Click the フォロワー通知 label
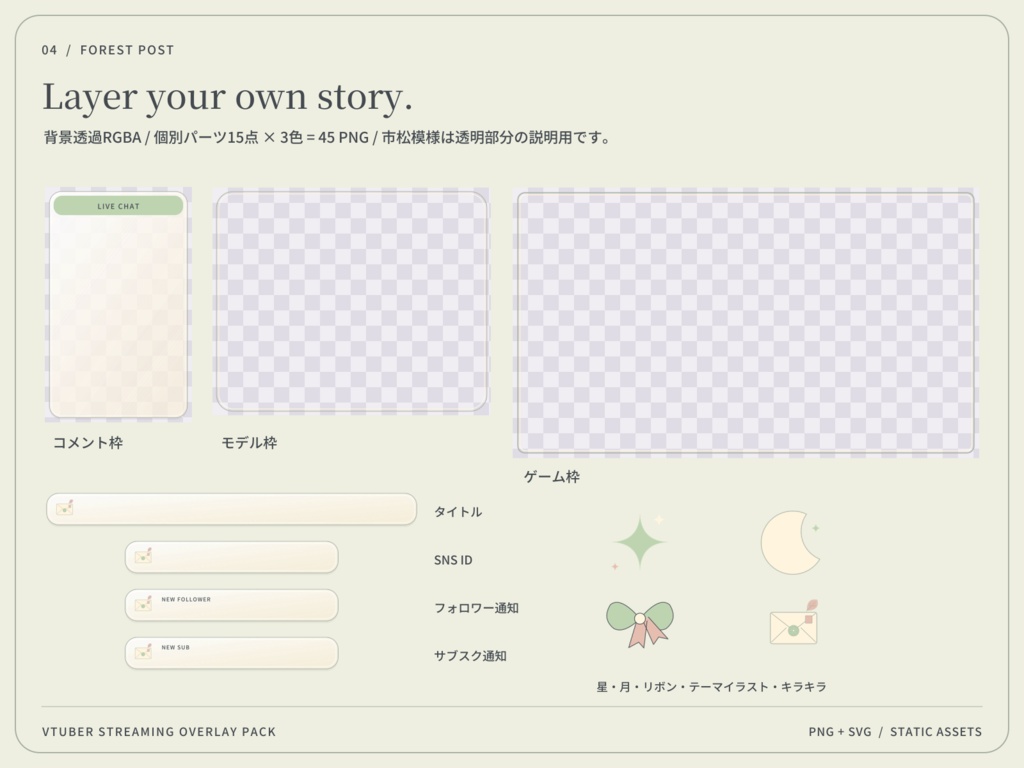The height and width of the screenshot is (768, 1024). pyautogui.click(x=476, y=608)
